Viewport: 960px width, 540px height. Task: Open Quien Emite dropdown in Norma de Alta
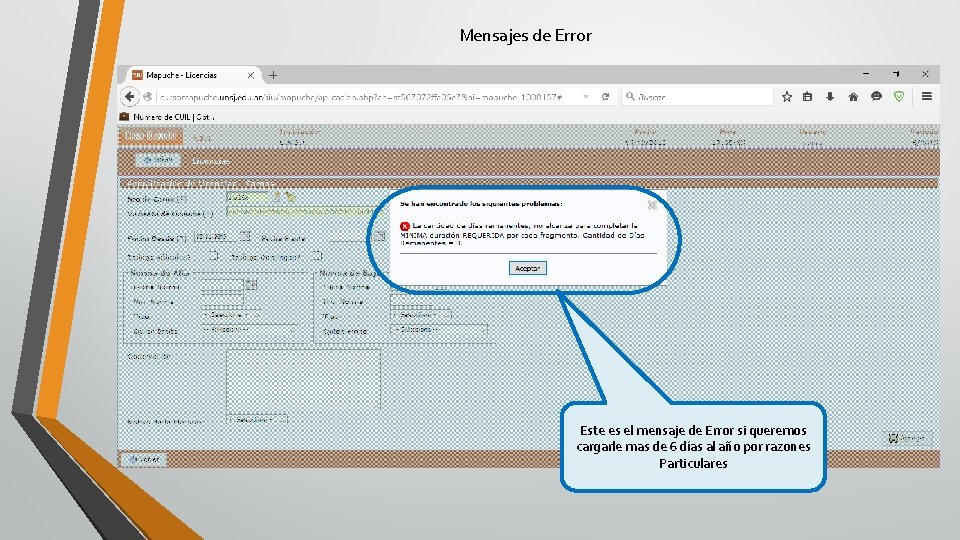click(249, 329)
